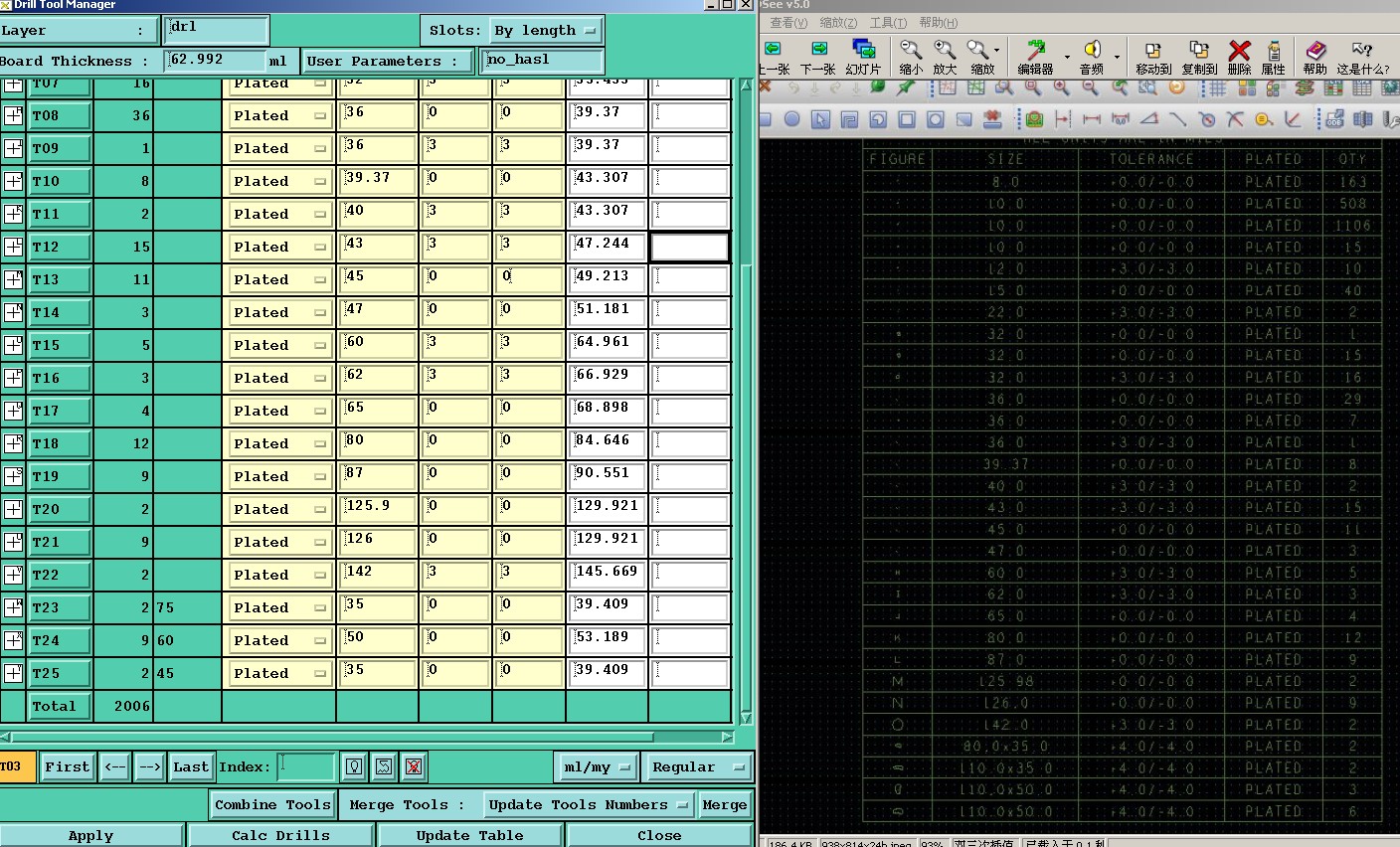Click the zoom in (放大) magnifier
The height and width of the screenshot is (847, 1400).
click(945, 50)
